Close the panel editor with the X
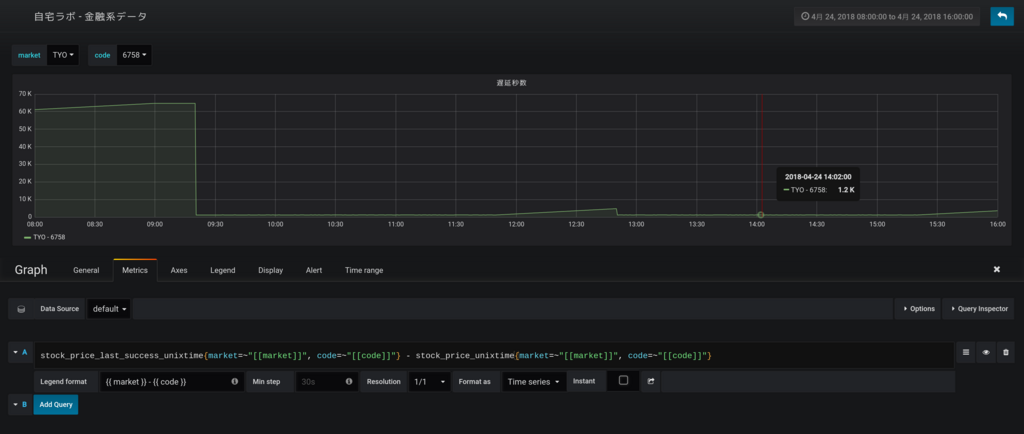The width and height of the screenshot is (1024, 434). 997,270
